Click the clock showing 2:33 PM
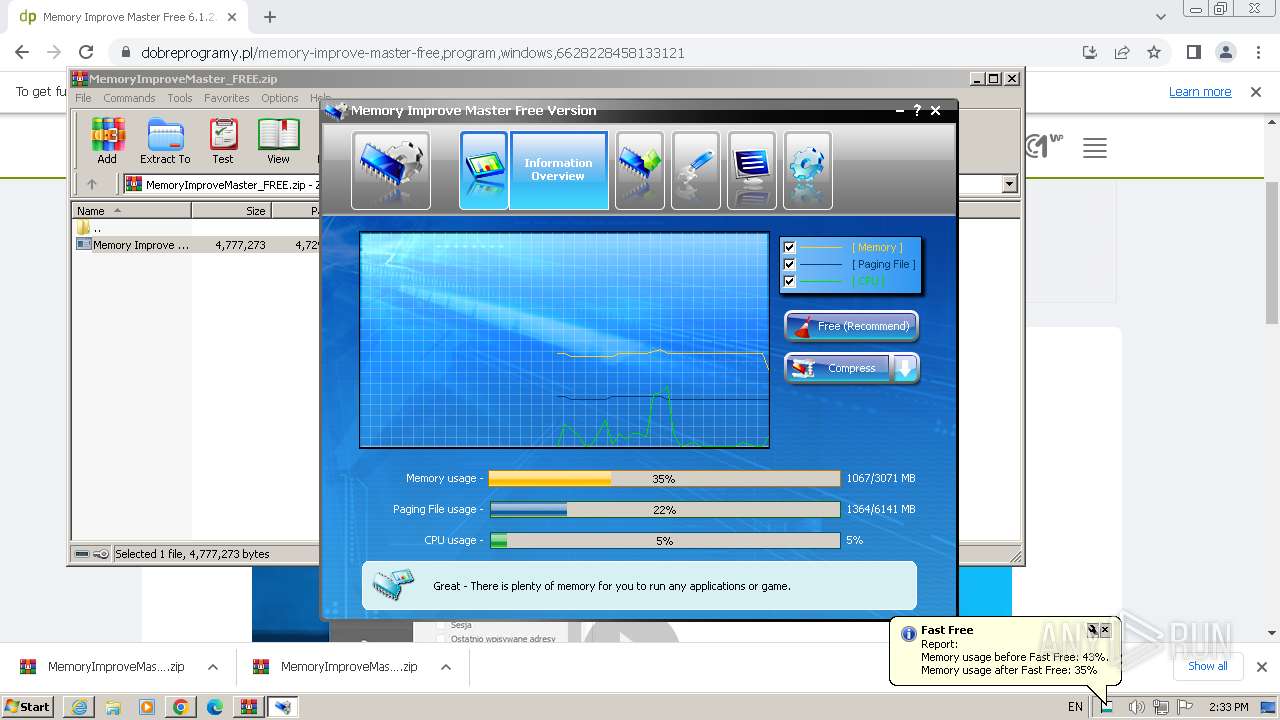1280x720 pixels. coord(1229,707)
